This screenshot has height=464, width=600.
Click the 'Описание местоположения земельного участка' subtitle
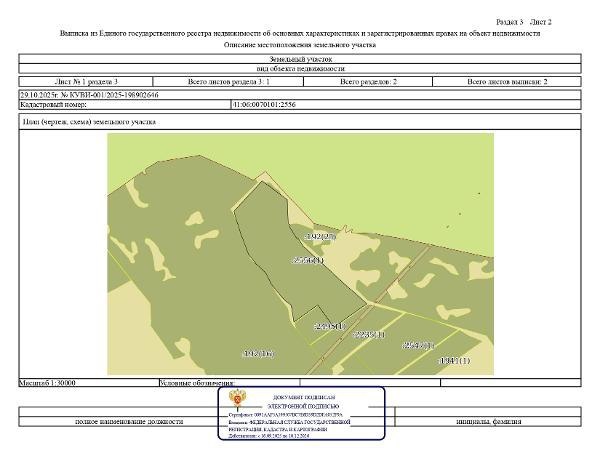pos(300,45)
